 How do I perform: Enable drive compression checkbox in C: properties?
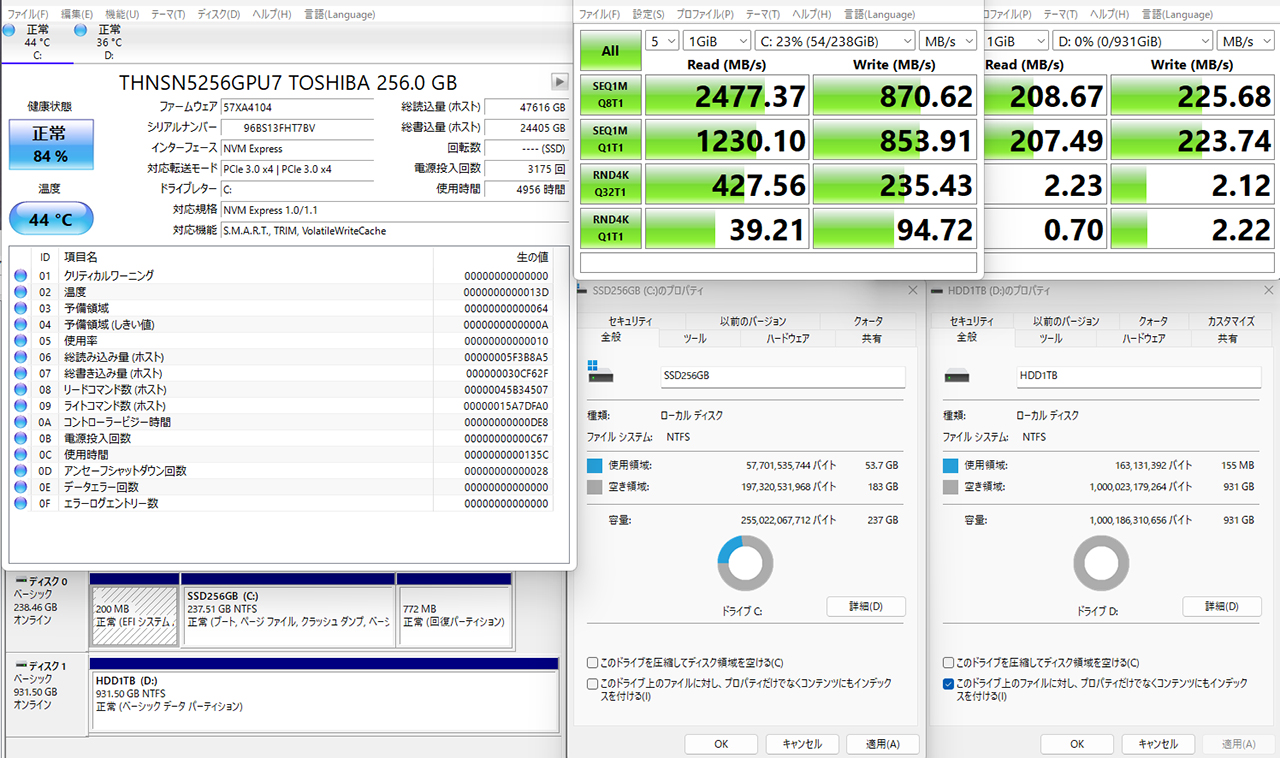[593, 663]
